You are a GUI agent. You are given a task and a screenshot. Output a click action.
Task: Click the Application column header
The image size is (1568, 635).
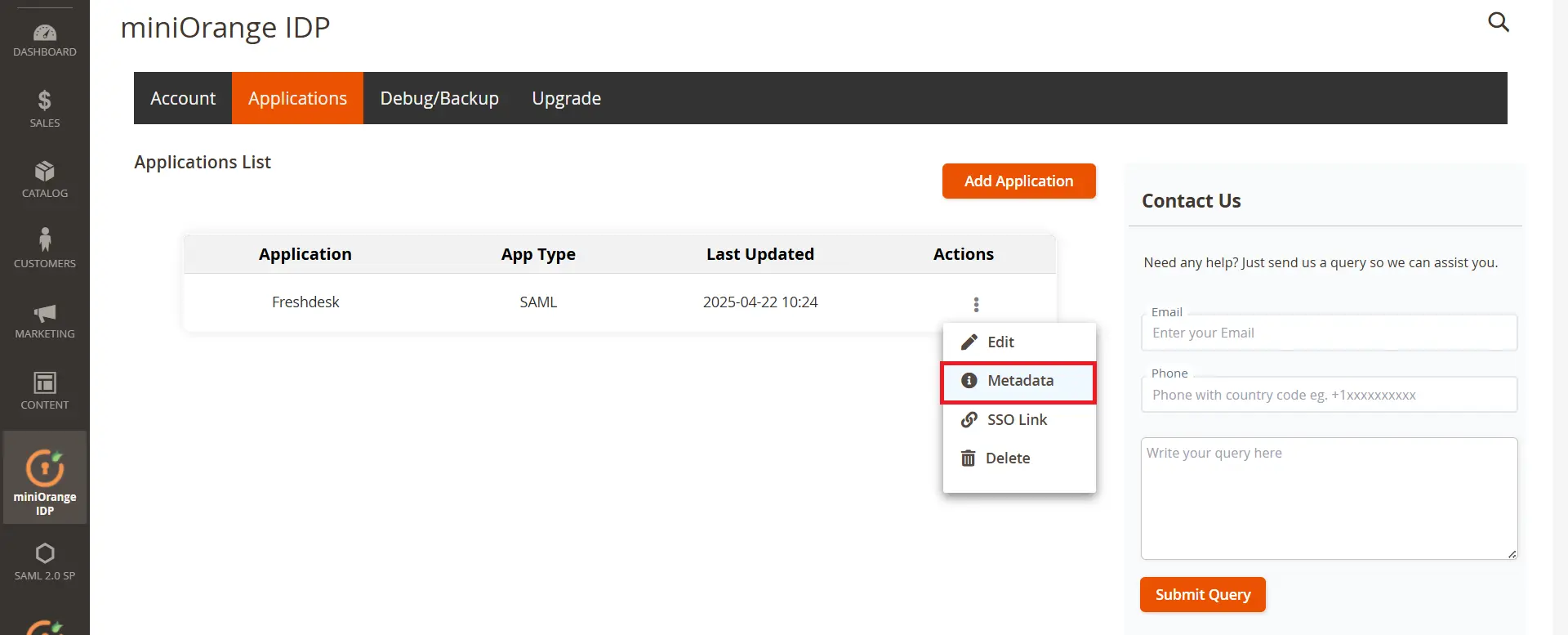305,254
